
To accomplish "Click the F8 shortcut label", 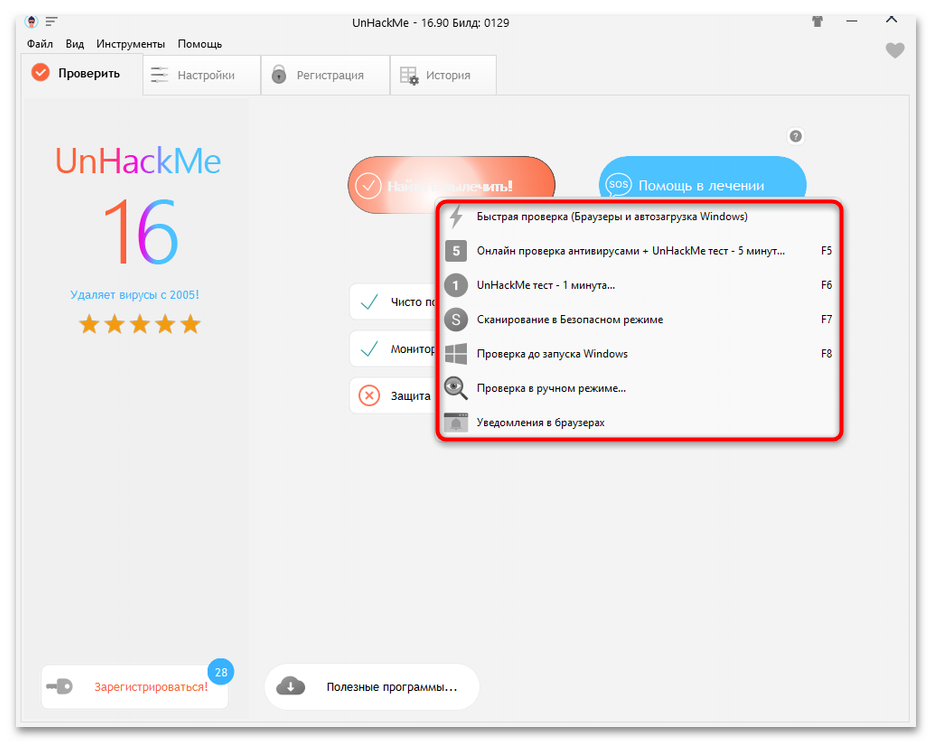I will 826,354.
